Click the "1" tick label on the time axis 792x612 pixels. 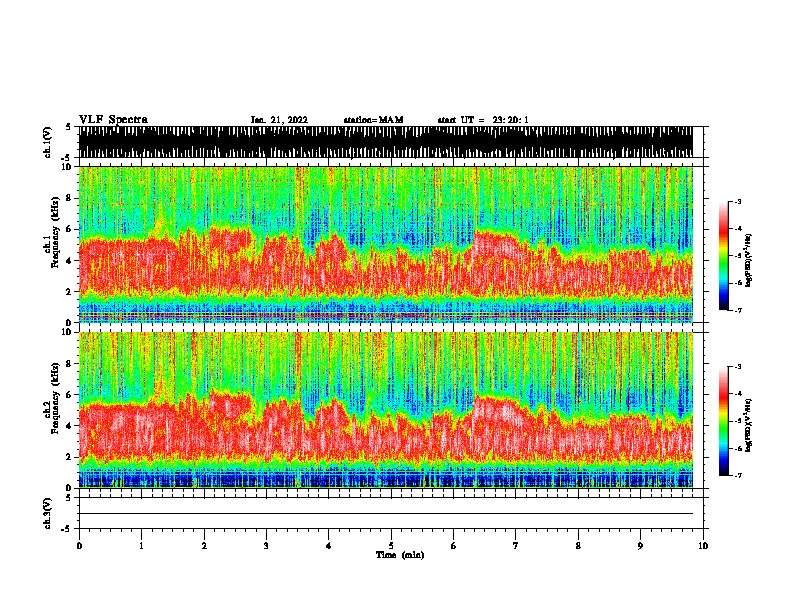point(141,546)
